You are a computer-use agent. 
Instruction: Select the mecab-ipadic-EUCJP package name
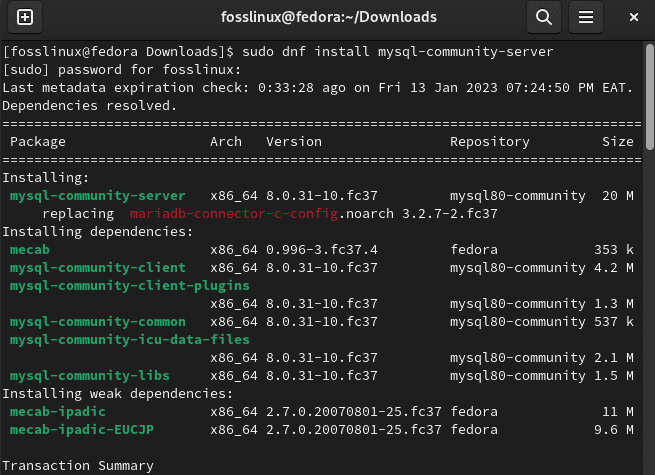tap(82, 430)
